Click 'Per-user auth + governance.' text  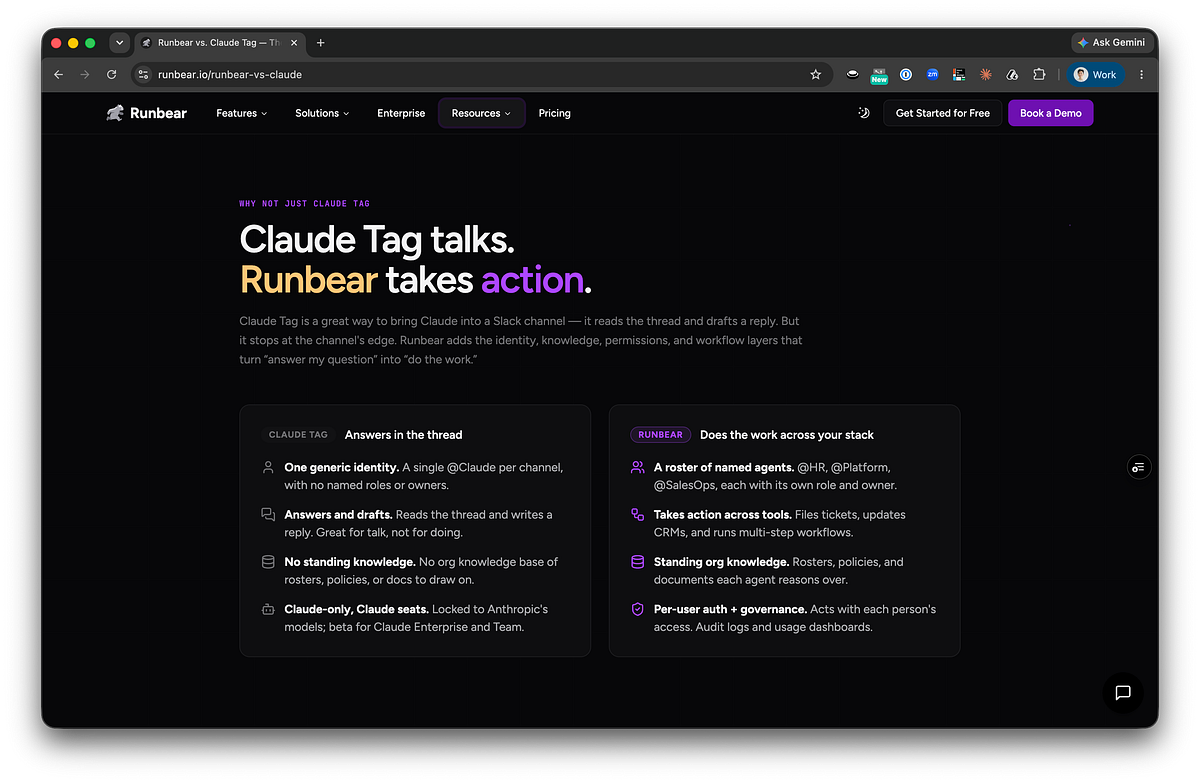pyautogui.click(x=730, y=609)
